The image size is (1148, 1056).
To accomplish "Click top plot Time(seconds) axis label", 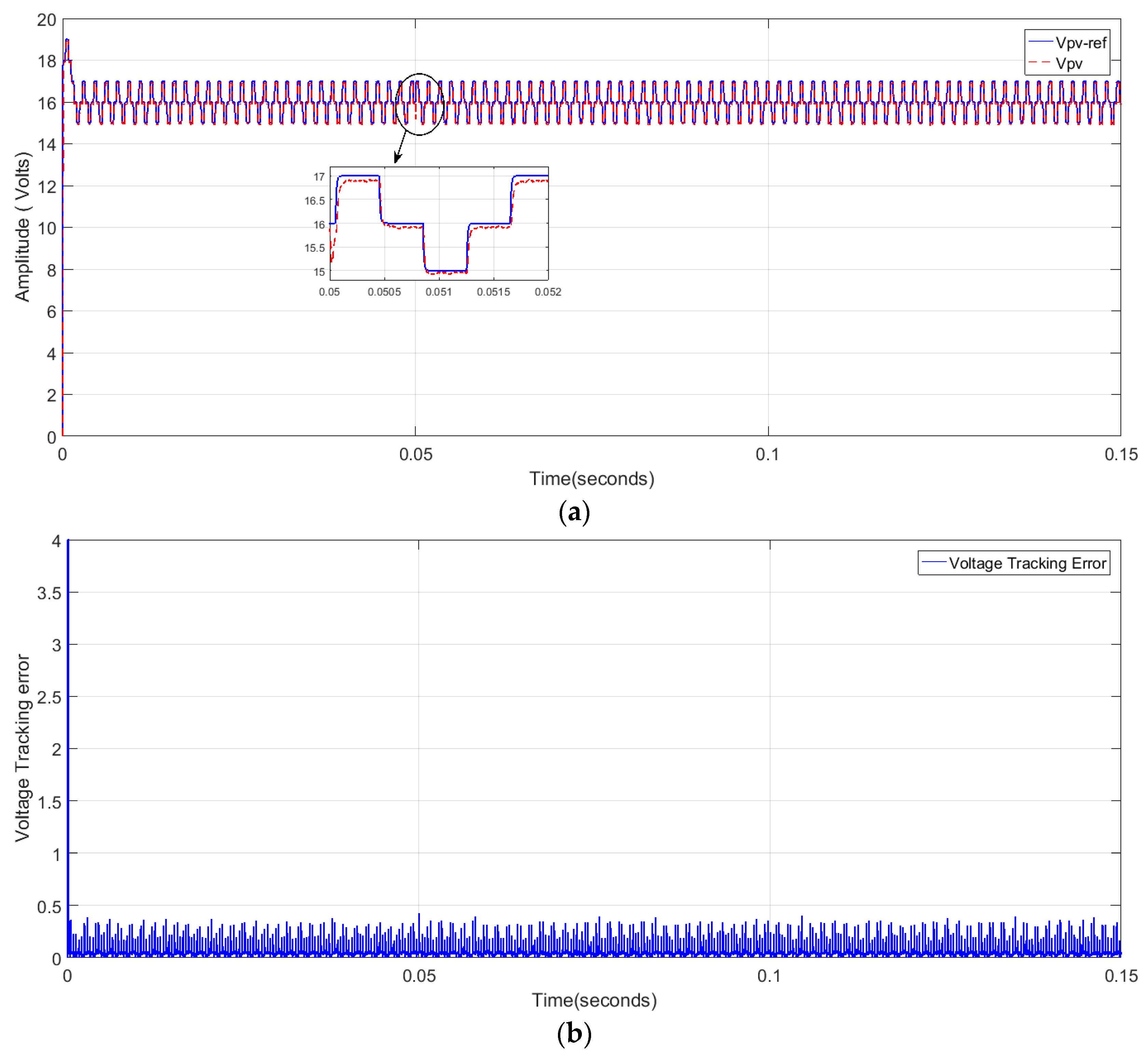I will pyautogui.click(x=591, y=478).
